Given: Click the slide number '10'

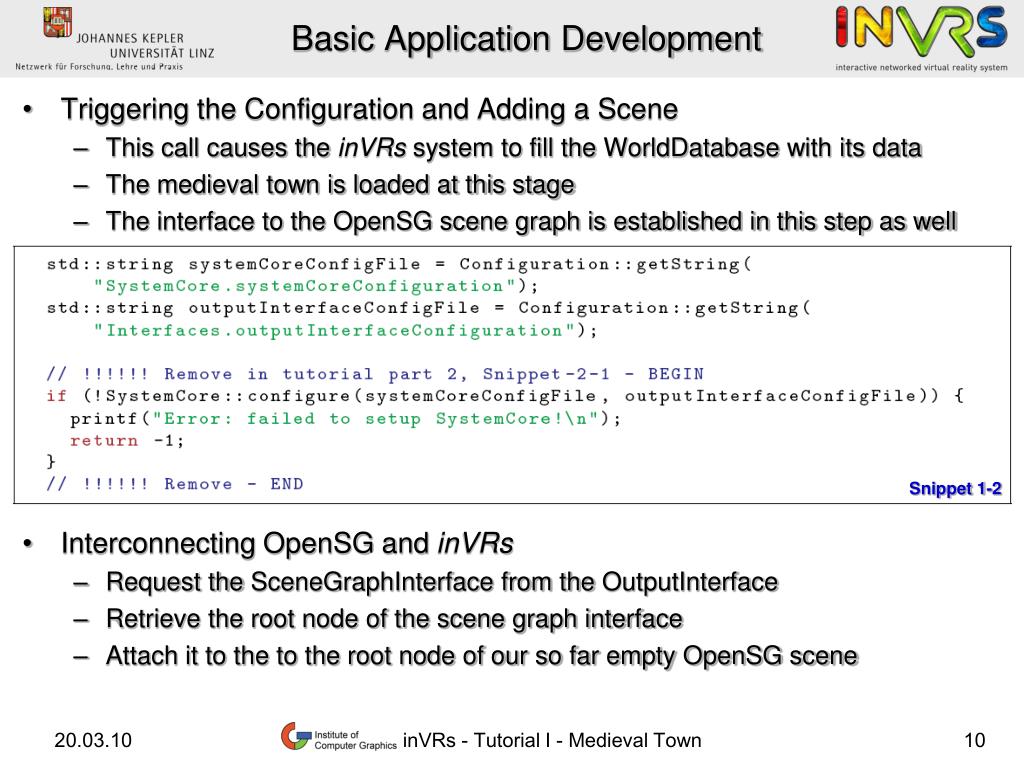Looking at the screenshot, I should point(974,740).
